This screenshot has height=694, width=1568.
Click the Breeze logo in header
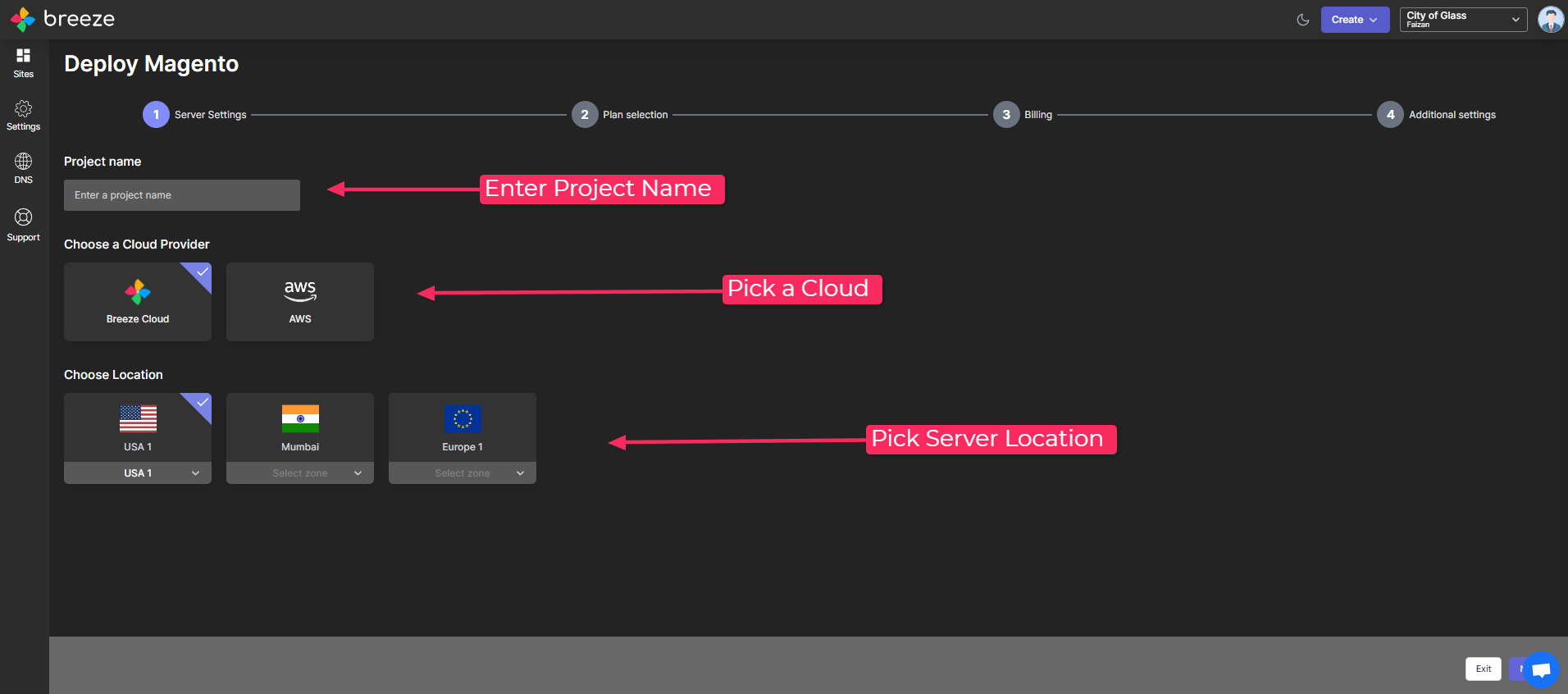62,19
